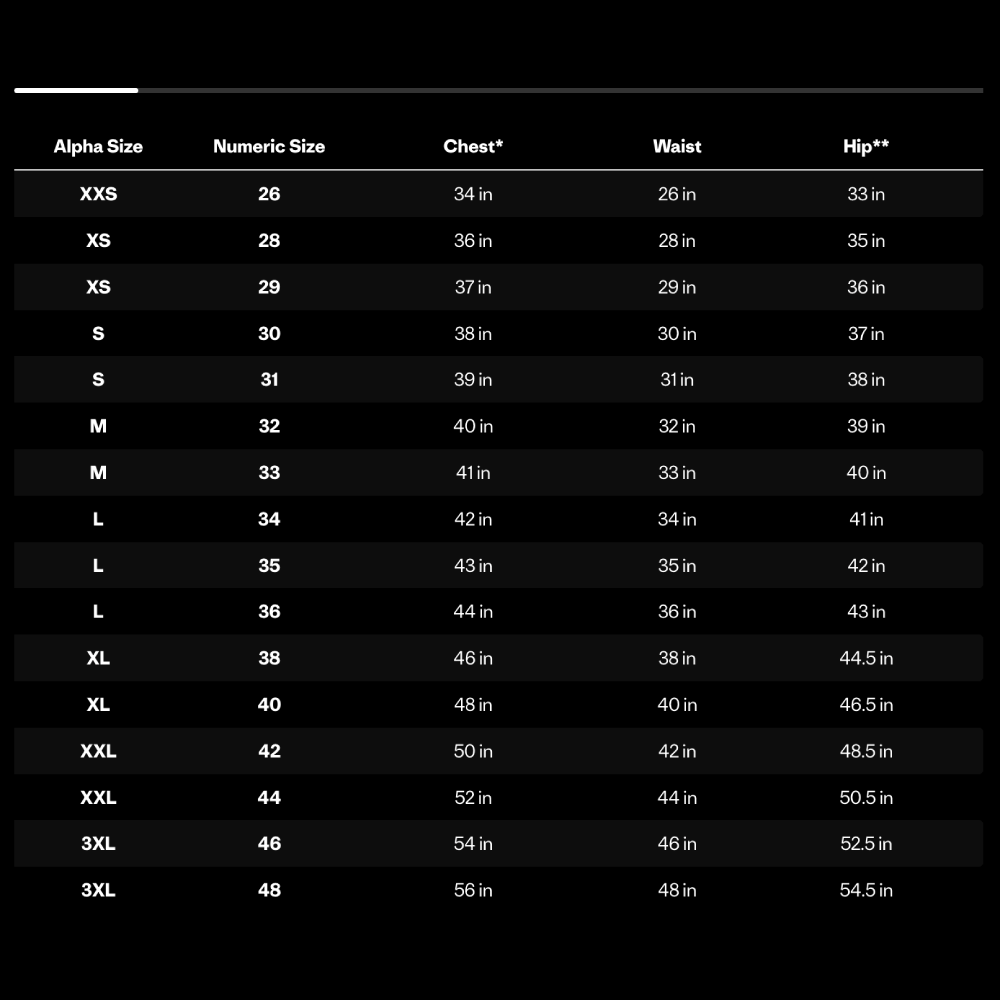Click the 34 in chest measurement
This screenshot has height=1000, width=1000.
473,194
